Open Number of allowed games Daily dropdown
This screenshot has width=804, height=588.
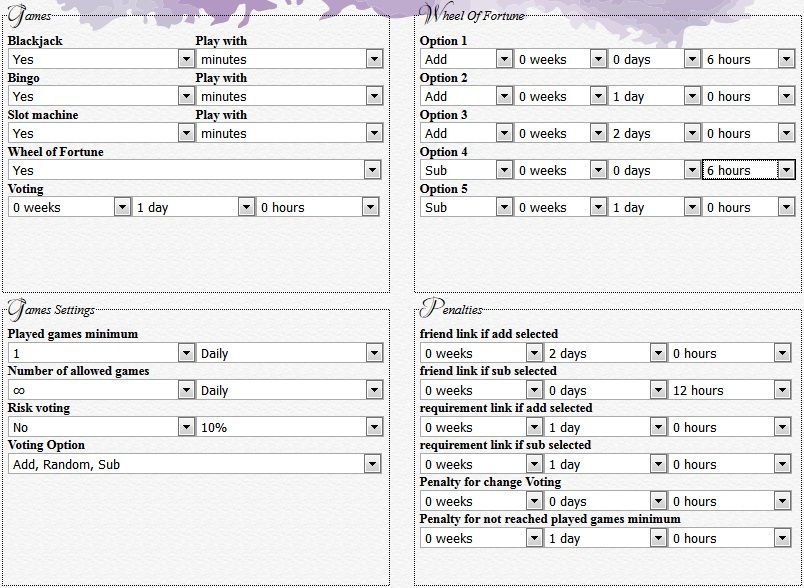(290, 390)
